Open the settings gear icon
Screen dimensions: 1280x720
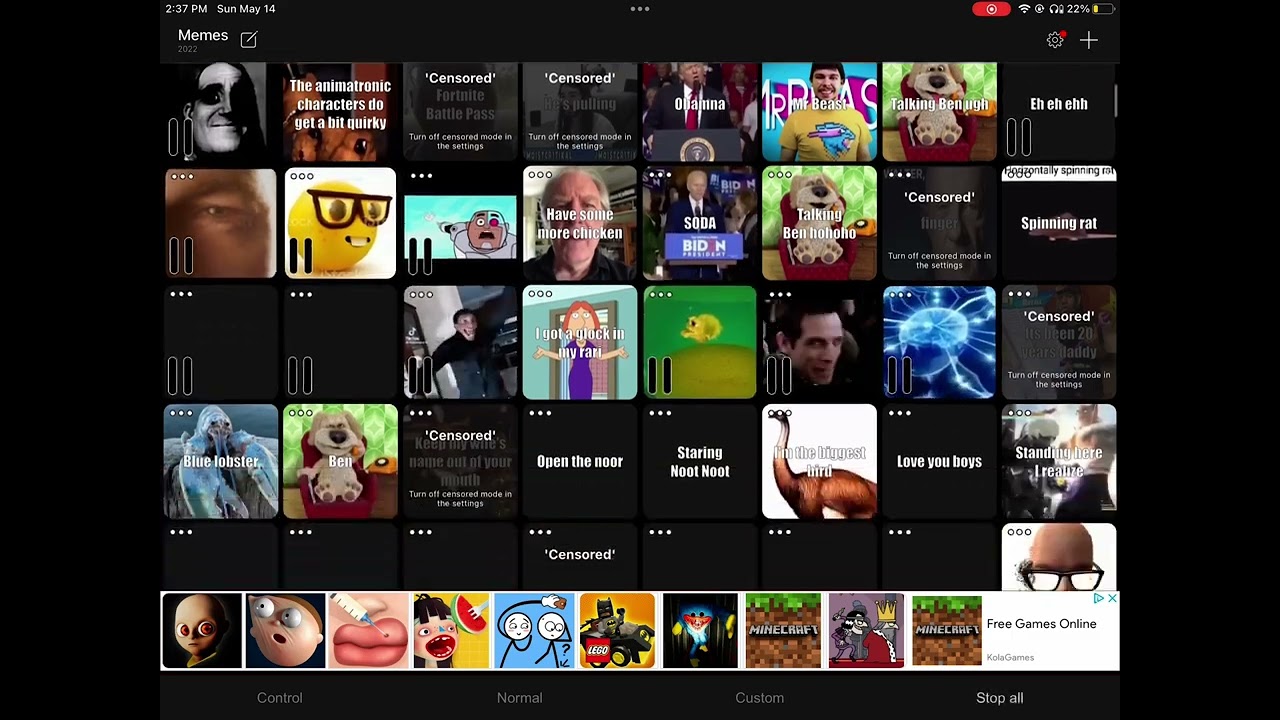(1055, 40)
